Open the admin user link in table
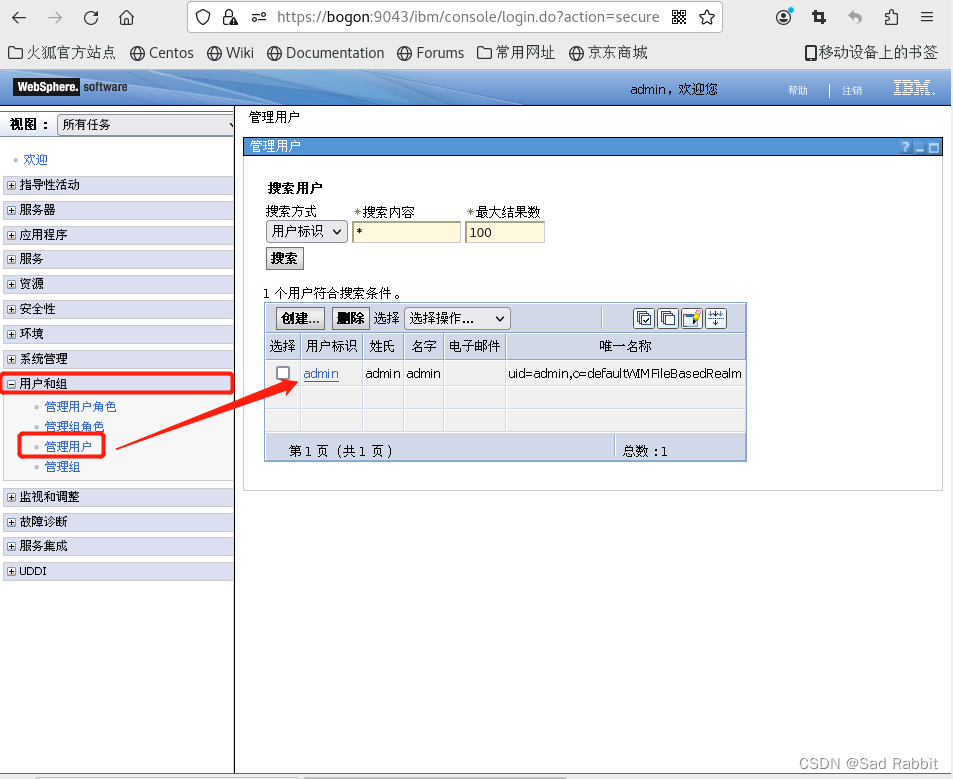The width and height of the screenshot is (953, 779). point(319,372)
